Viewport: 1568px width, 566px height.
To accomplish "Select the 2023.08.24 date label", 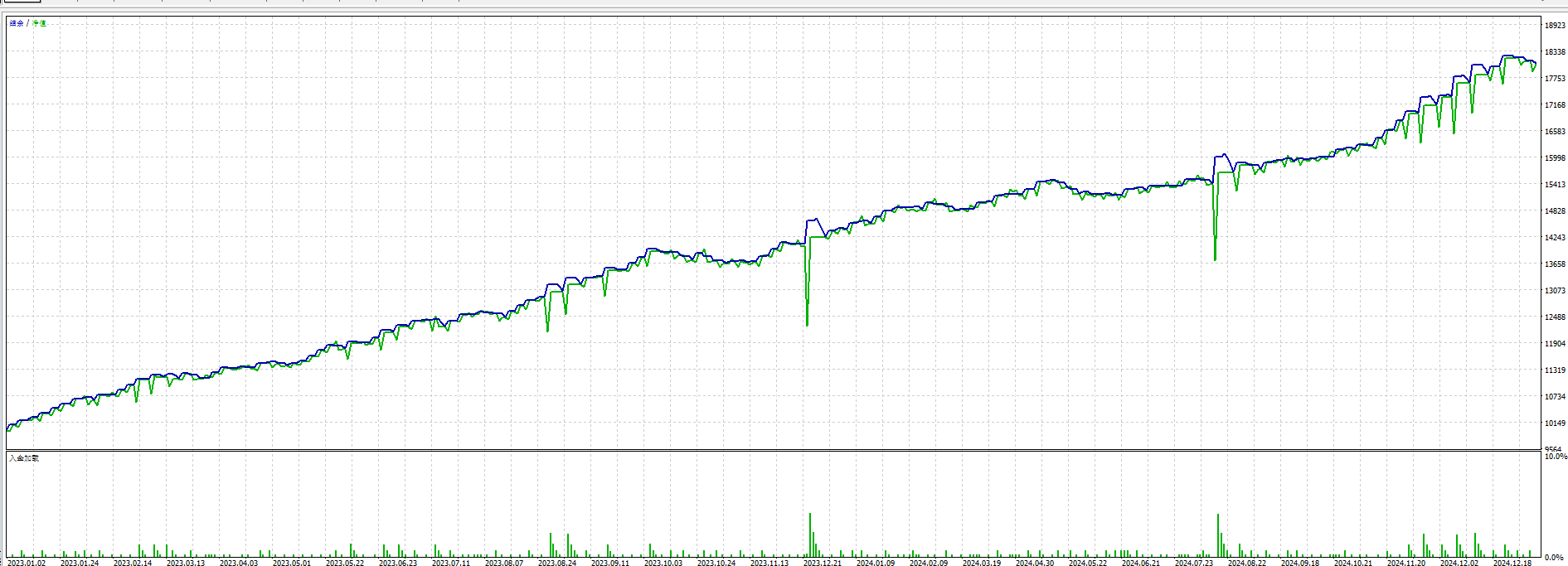I will tap(557, 563).
